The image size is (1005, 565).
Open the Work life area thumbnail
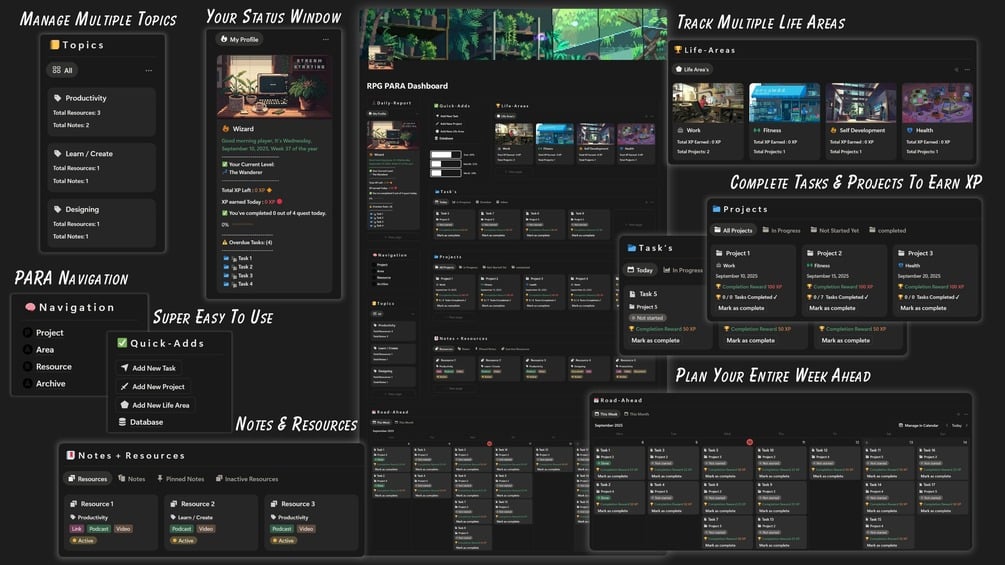pyautogui.click(x=708, y=102)
